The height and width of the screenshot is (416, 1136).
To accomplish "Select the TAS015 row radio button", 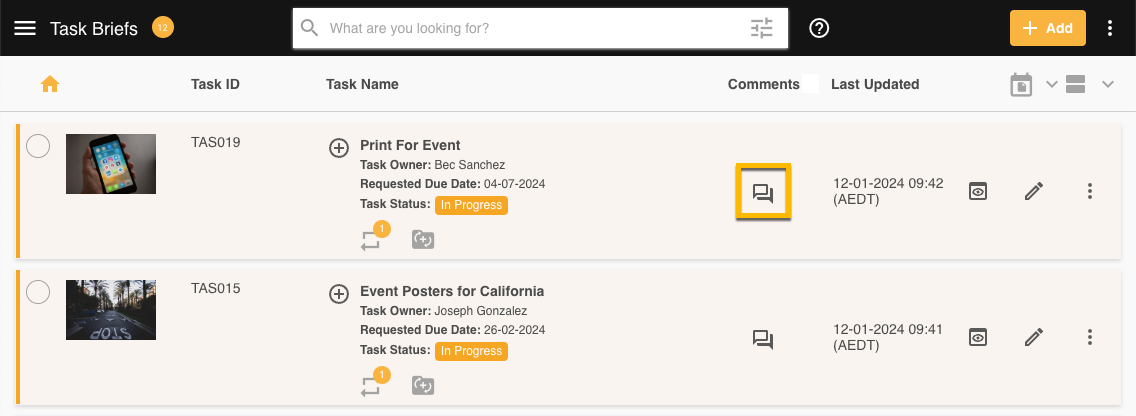I will [38, 293].
